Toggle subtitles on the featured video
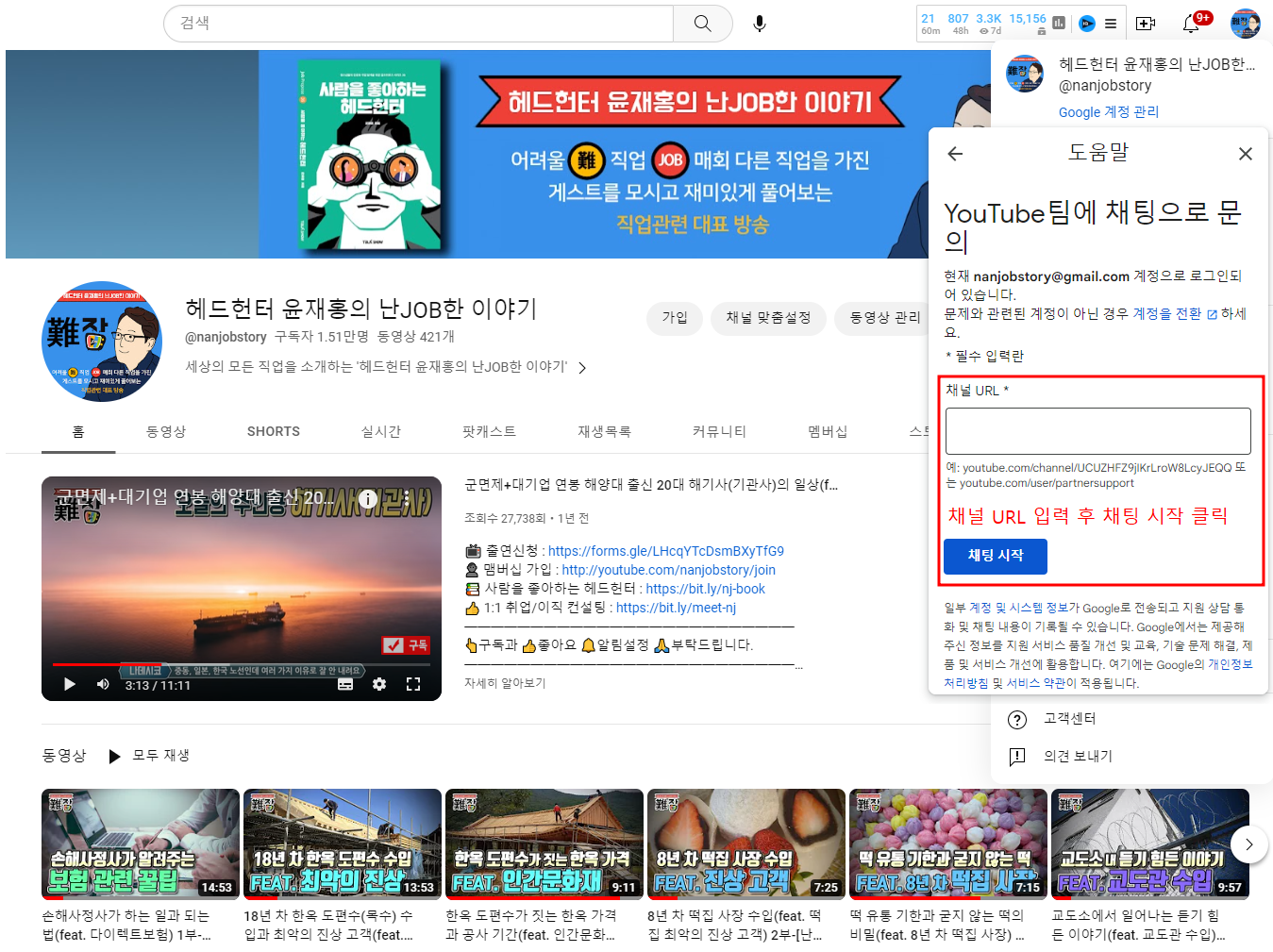This screenshot has width=1273, height=952. (345, 684)
